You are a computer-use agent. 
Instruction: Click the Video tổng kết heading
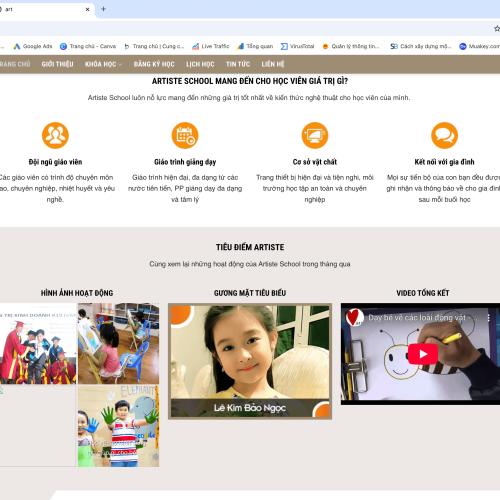coord(423,293)
